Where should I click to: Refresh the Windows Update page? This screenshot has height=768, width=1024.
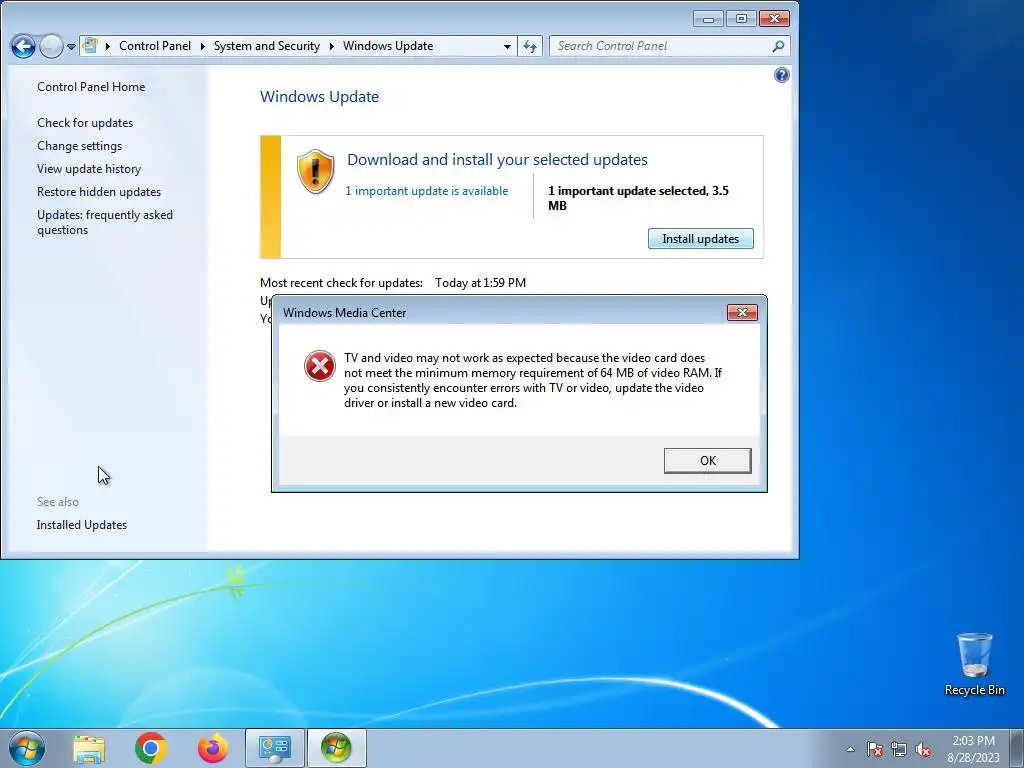tap(530, 46)
